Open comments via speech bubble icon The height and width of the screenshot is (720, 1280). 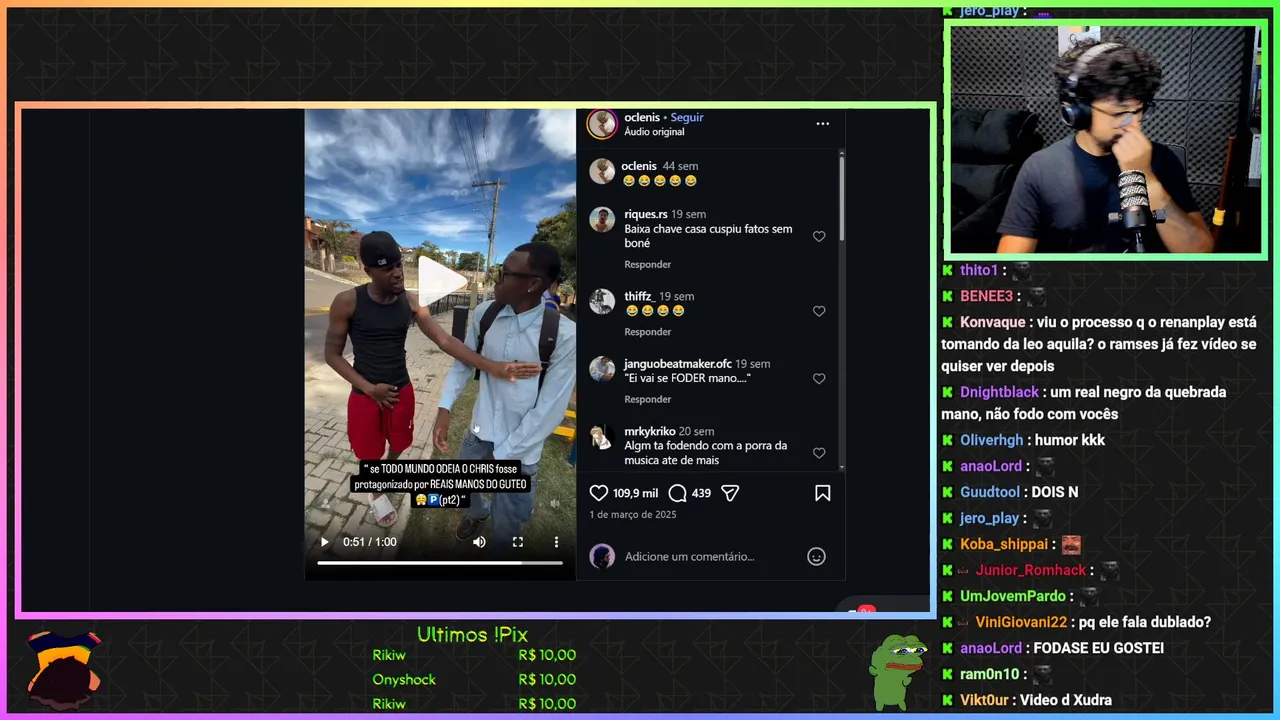(677, 493)
